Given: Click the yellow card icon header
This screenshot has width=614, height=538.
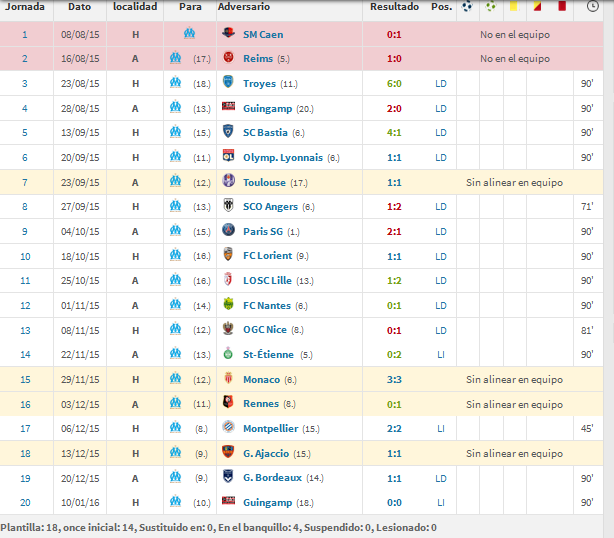Looking at the screenshot, I should (514, 6).
